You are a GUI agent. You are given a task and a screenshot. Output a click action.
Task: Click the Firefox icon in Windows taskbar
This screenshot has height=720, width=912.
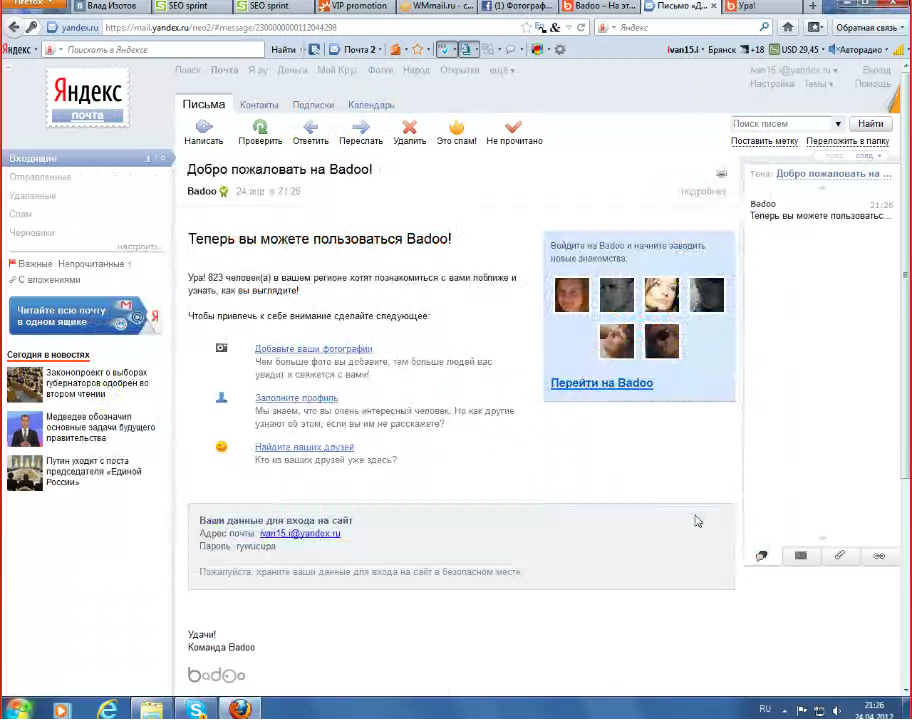pyautogui.click(x=240, y=709)
